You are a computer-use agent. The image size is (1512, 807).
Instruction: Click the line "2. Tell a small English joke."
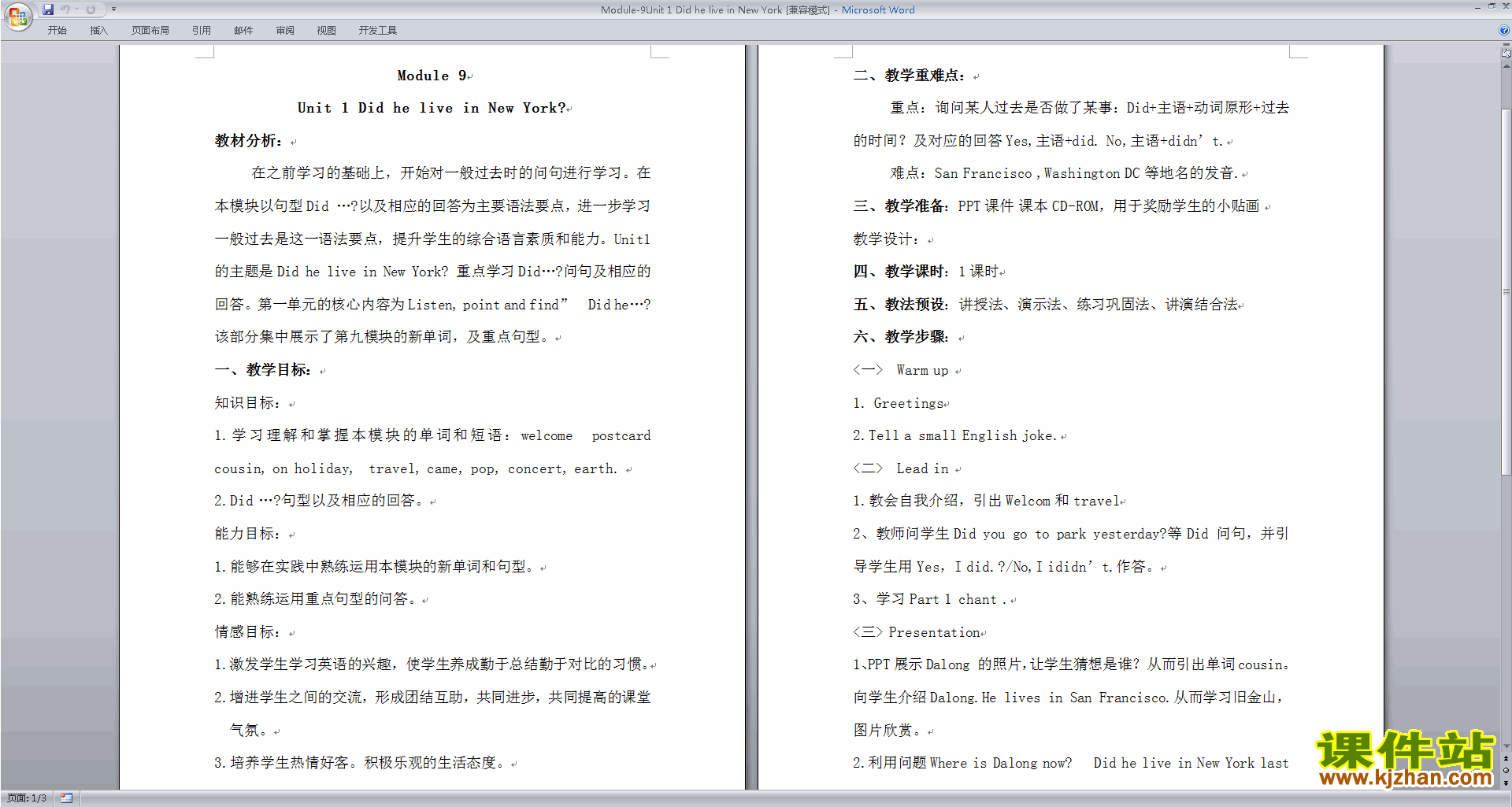click(954, 435)
